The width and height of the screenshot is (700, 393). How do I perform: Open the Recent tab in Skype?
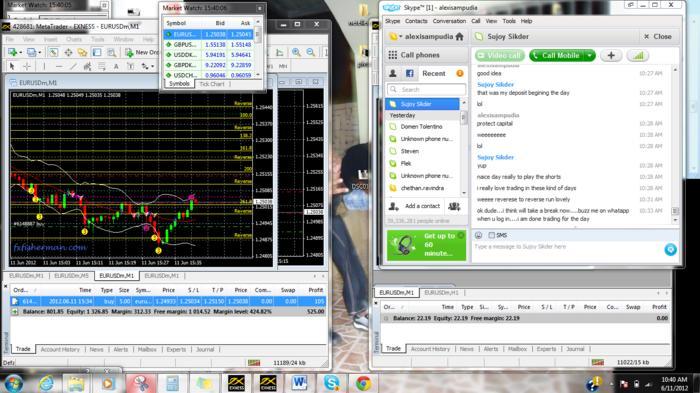[x=434, y=73]
